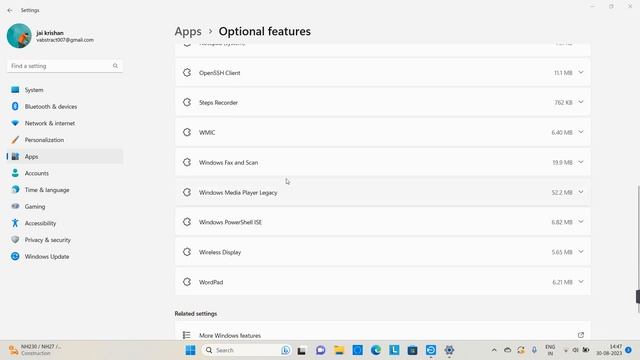Click the Apps breadcrumb link
This screenshot has height=360, width=640.
tap(188, 31)
